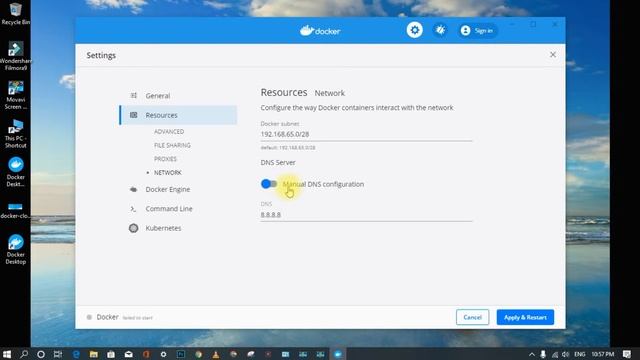Screen dimensions: 640x360
Task: Open Photoshop from taskbar
Action: (x=181, y=354)
